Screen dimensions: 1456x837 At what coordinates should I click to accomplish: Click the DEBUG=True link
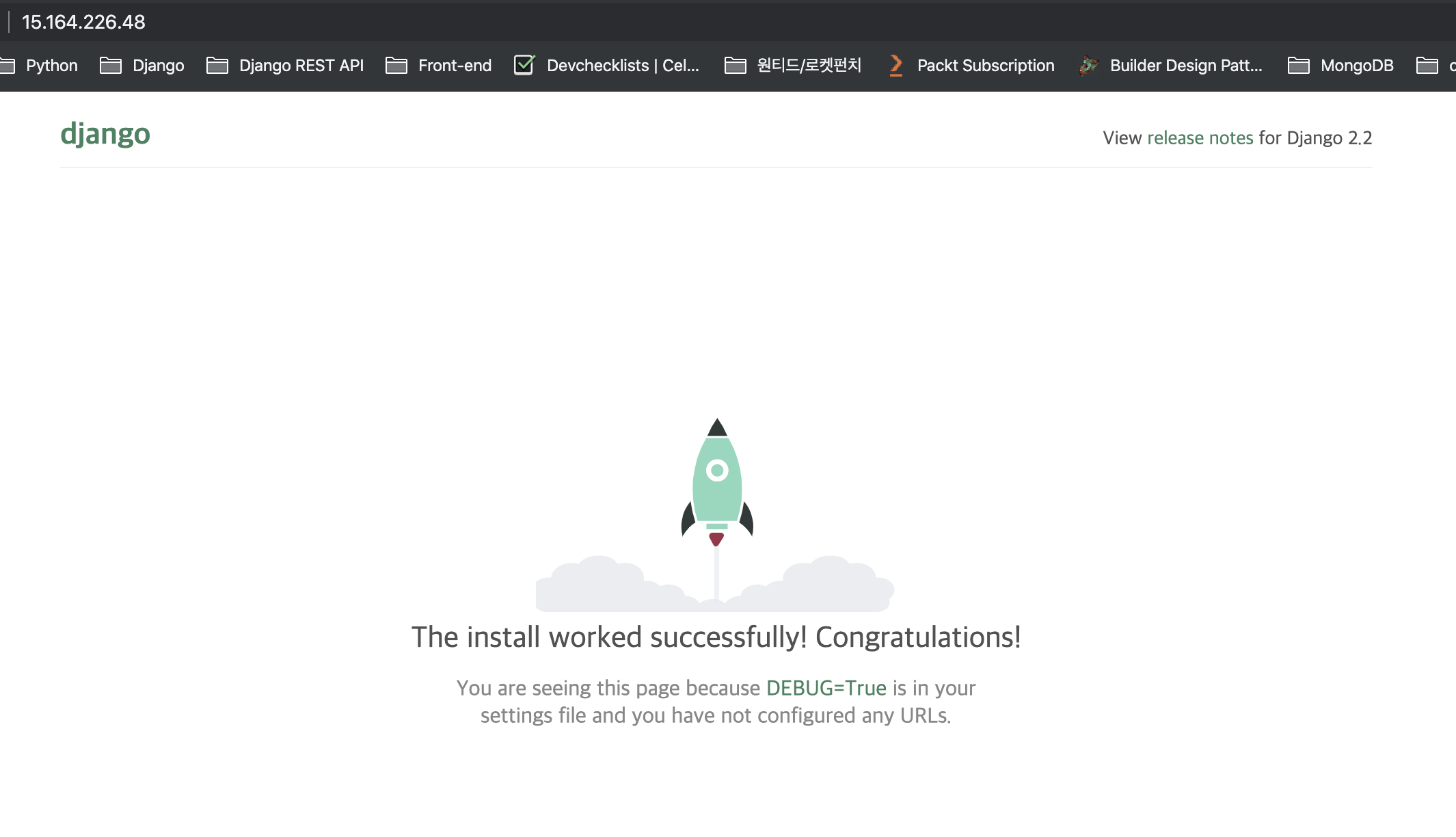[826, 688]
